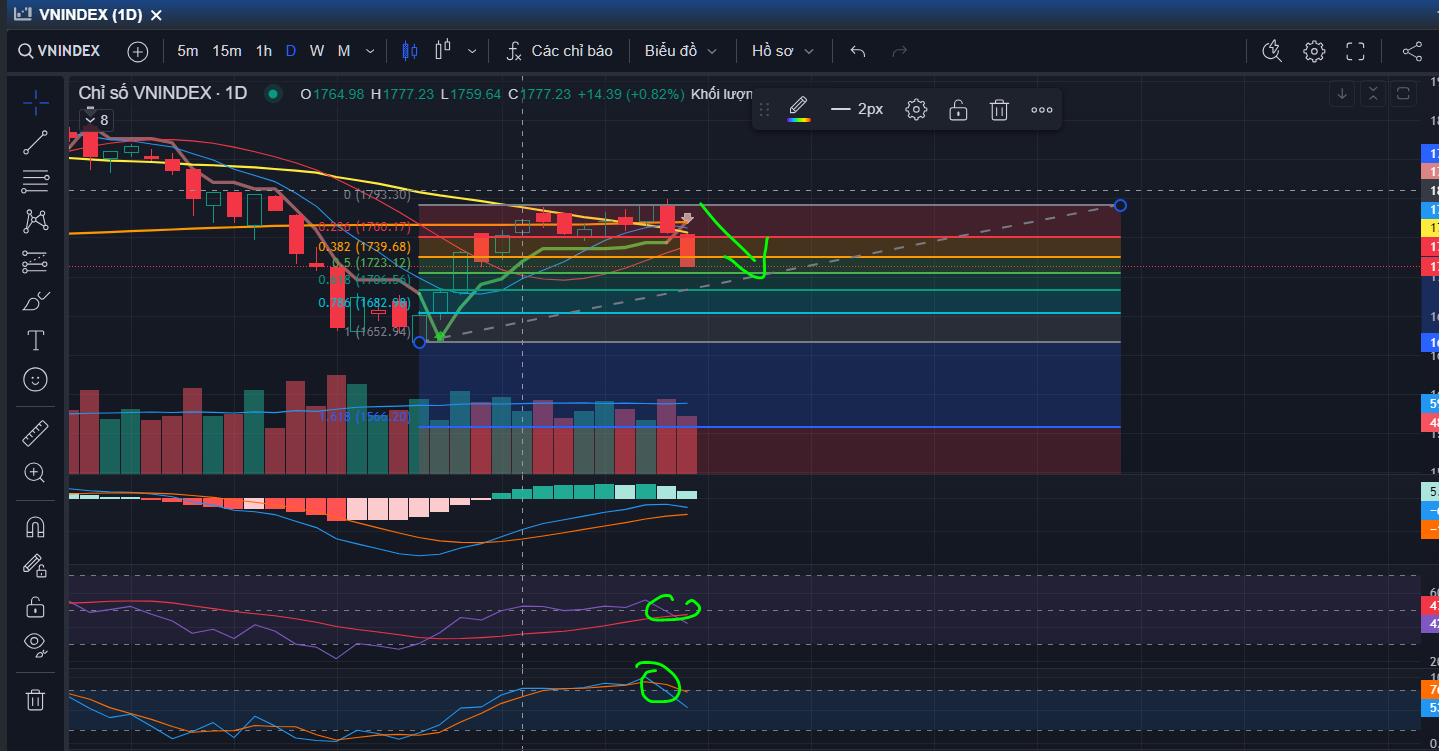Open the Fibonacci and horizontal lines tool

pos(35,182)
